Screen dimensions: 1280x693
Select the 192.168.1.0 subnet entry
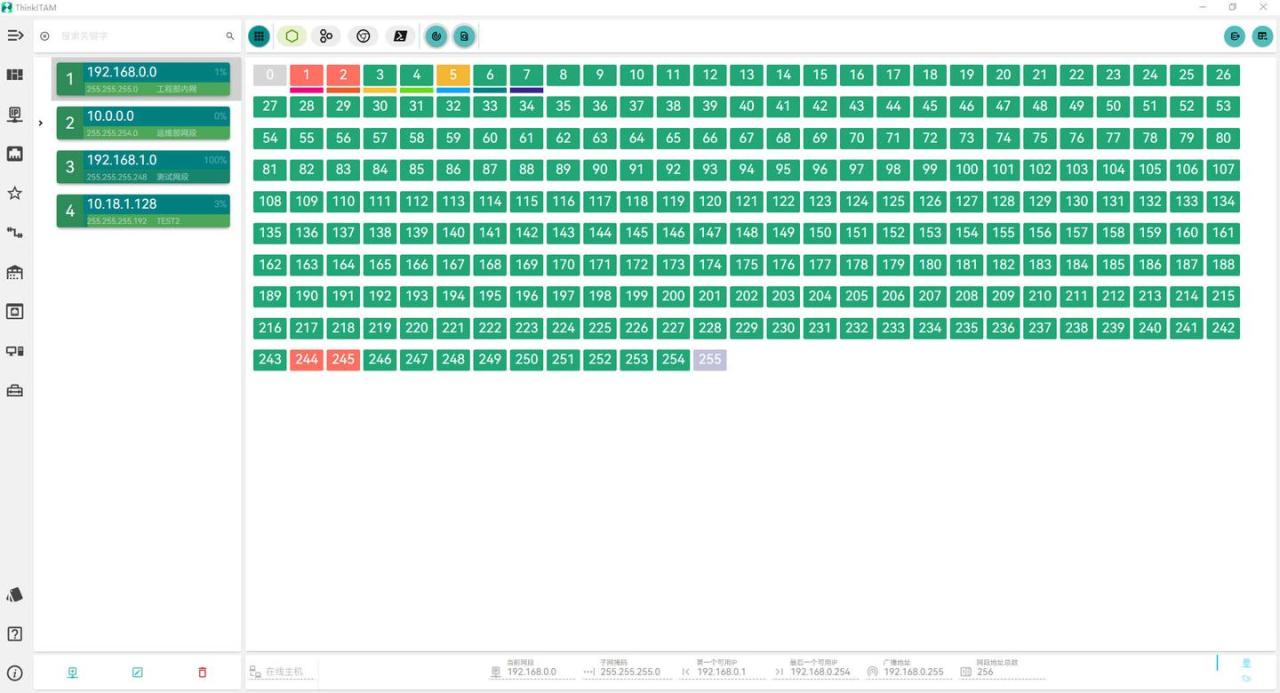(143, 167)
